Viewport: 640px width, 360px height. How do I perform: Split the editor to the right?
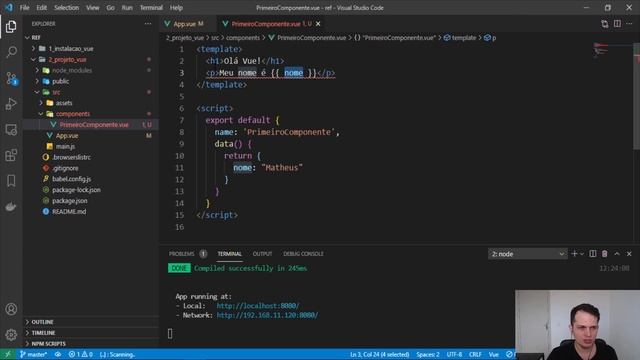click(x=617, y=24)
